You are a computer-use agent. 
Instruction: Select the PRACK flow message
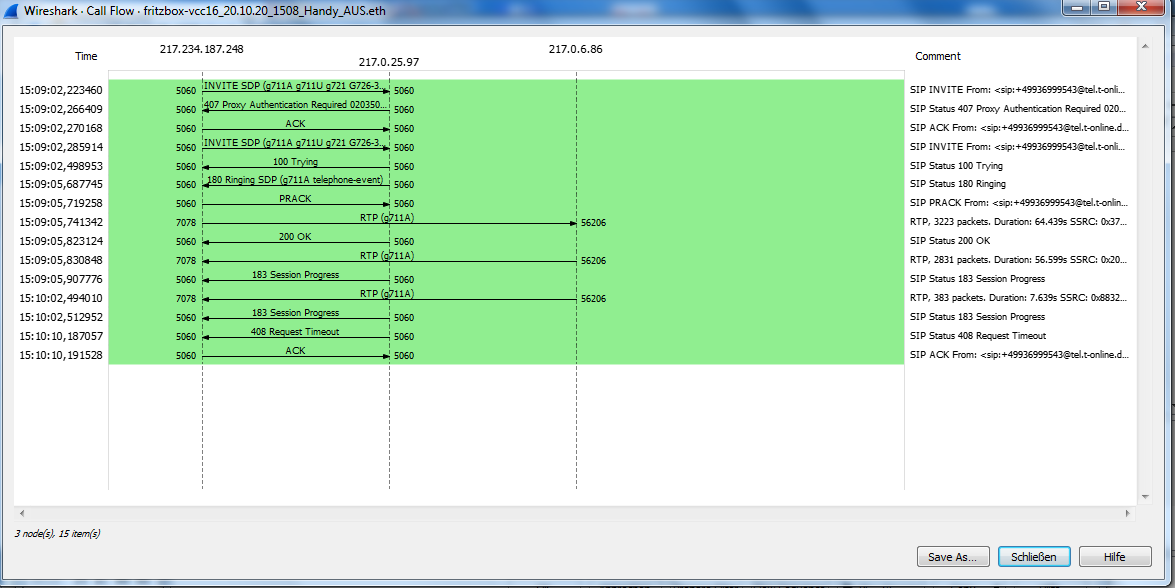click(x=295, y=199)
